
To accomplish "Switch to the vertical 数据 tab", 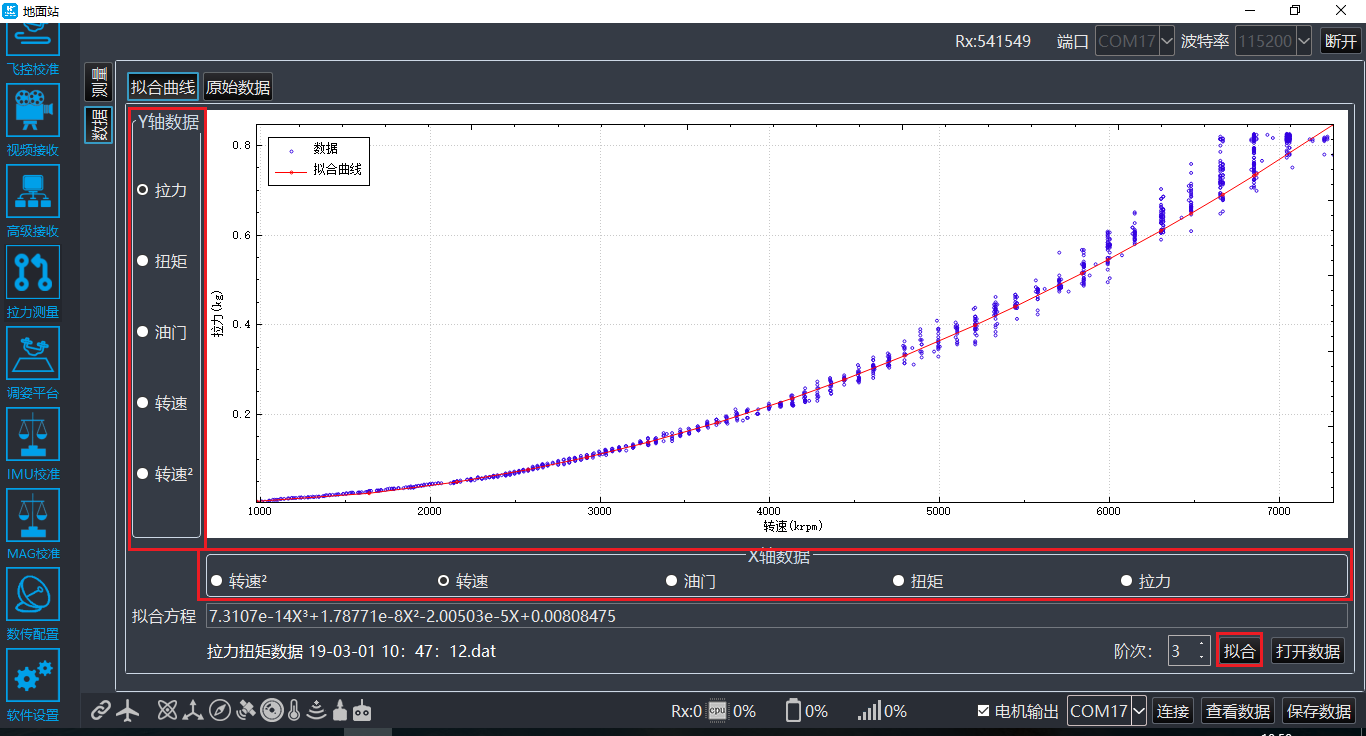I will coord(98,125).
